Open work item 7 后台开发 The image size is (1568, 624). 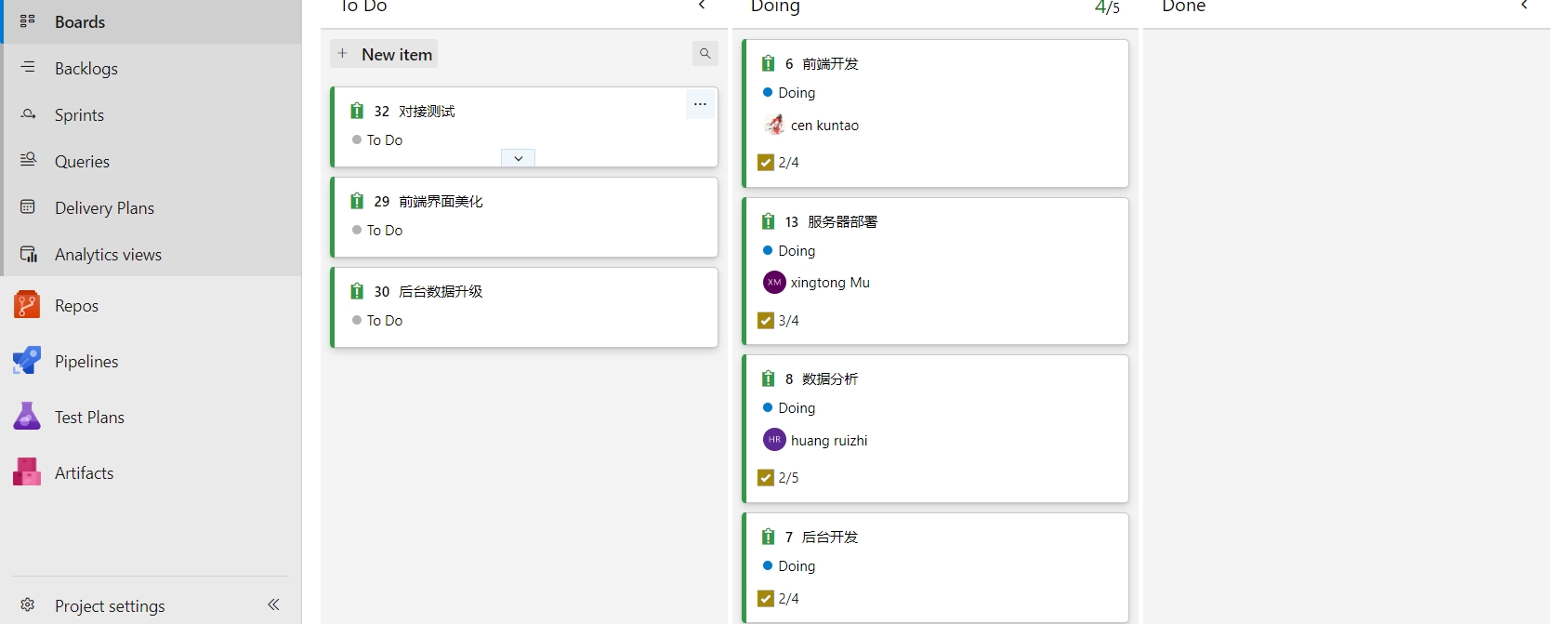[830, 537]
